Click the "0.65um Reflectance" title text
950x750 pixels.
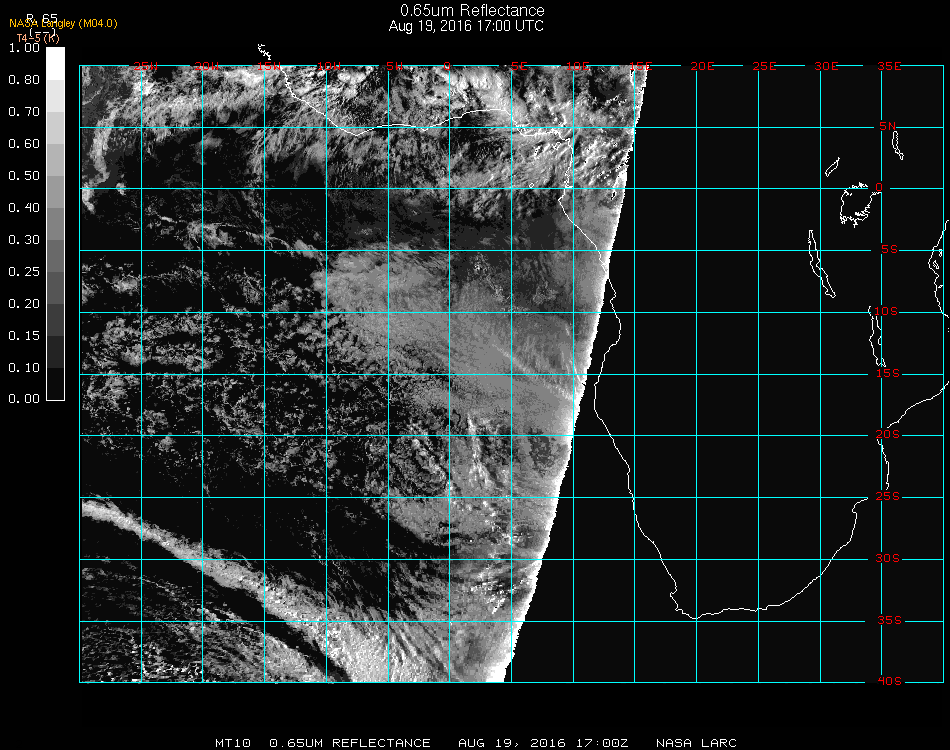[472, 10]
